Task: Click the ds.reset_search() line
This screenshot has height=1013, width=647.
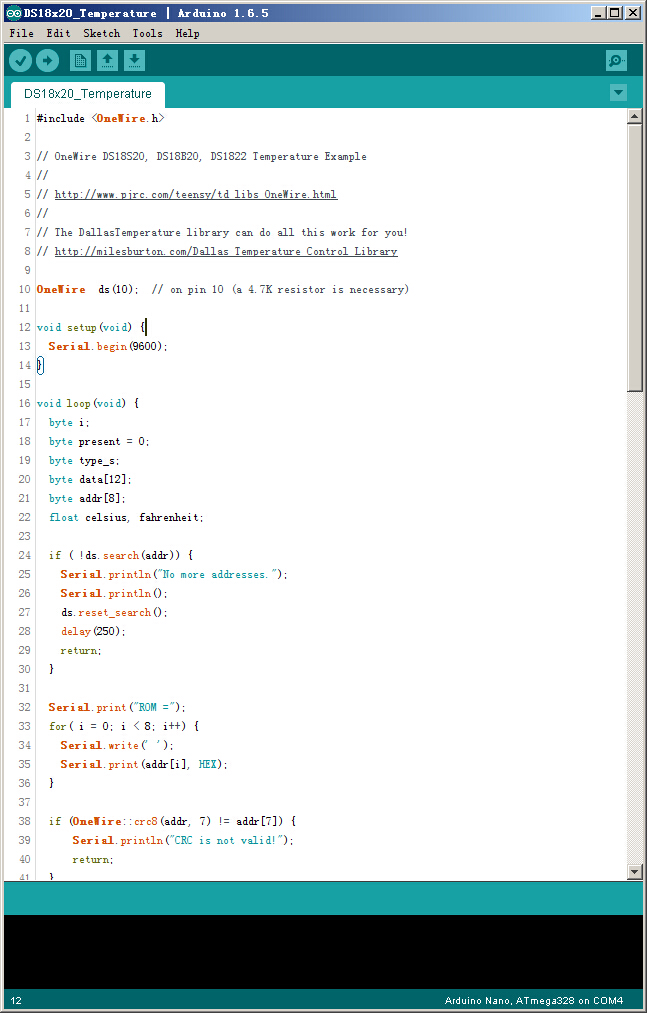Action: click(x=114, y=612)
